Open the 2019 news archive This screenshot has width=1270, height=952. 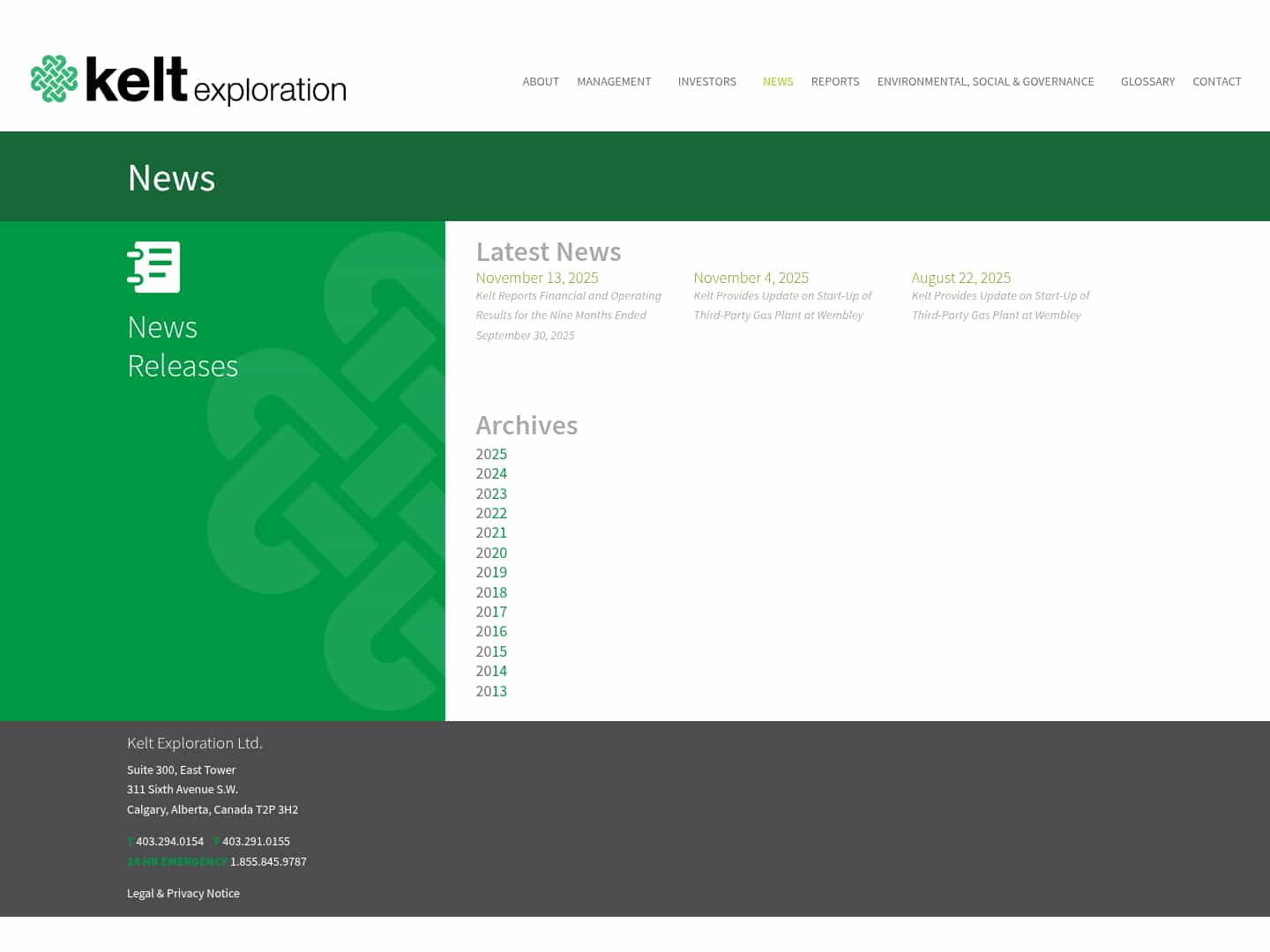[x=491, y=572]
